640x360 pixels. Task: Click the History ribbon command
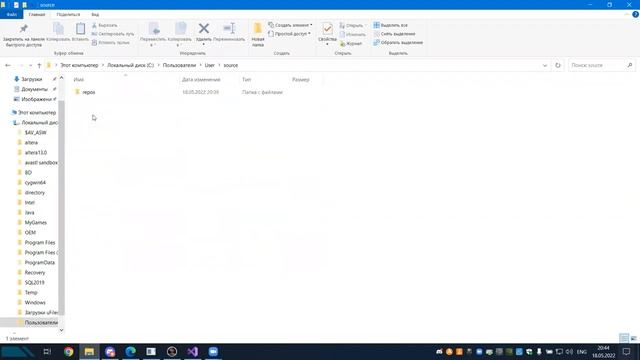(x=351, y=43)
